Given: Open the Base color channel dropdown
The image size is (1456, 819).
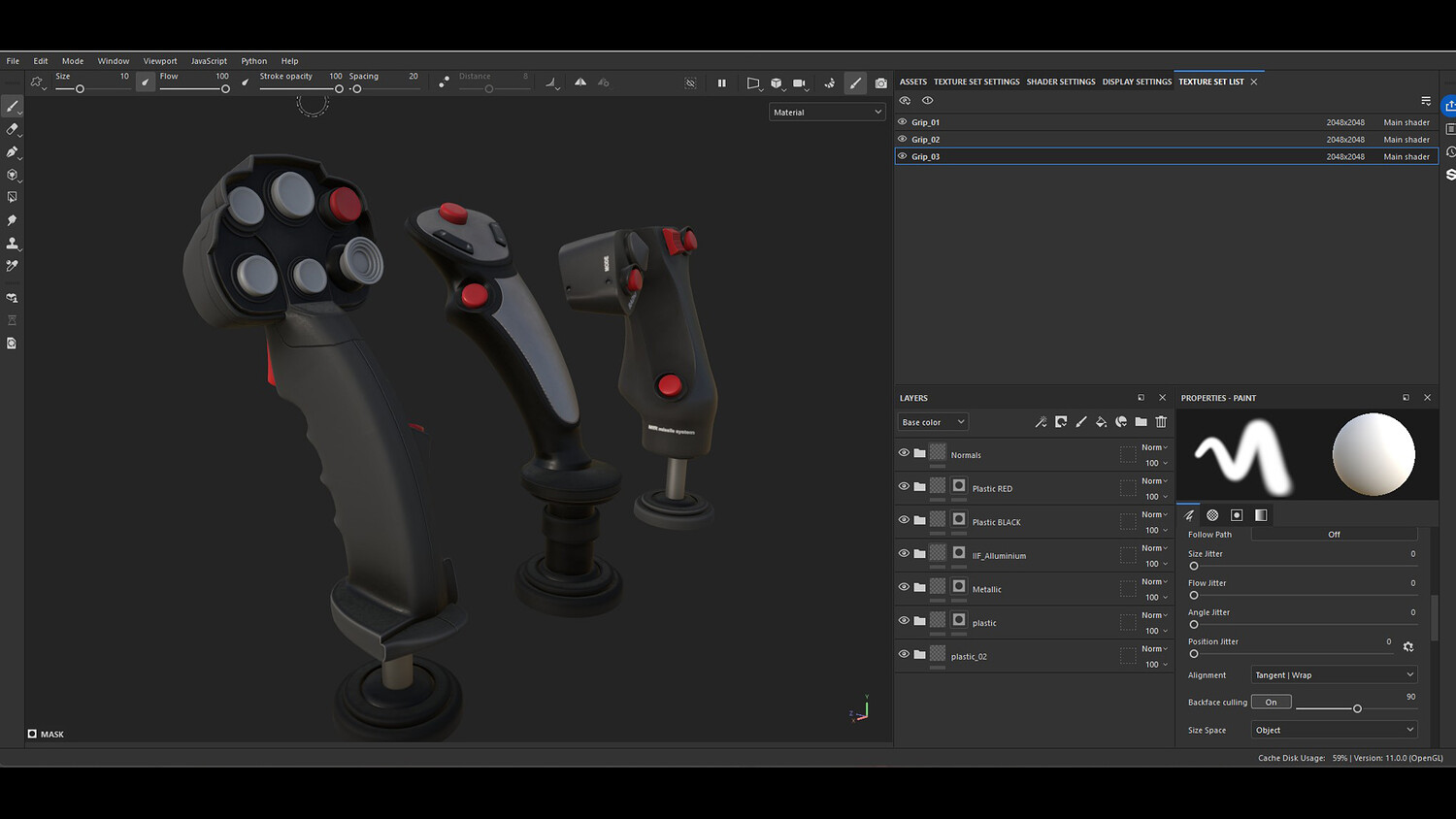Looking at the screenshot, I should click(x=933, y=422).
